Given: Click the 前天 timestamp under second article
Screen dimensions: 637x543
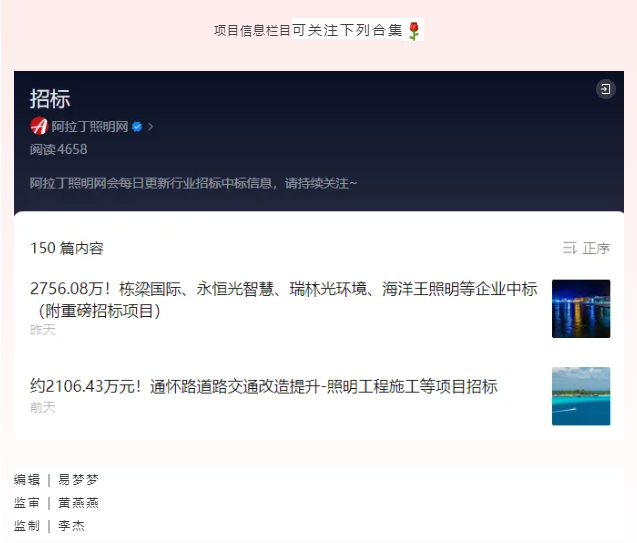Looking at the screenshot, I should pyautogui.click(x=43, y=407).
